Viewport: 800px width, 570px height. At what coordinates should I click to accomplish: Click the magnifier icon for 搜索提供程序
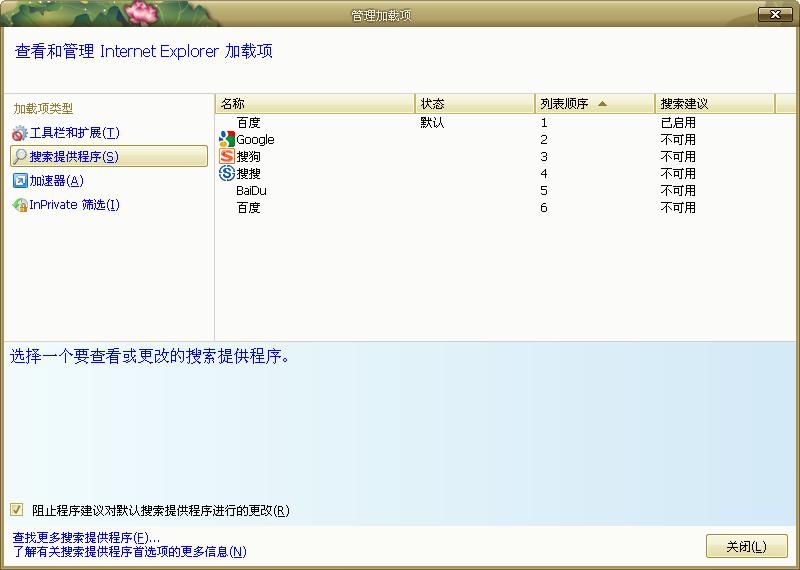pos(20,156)
